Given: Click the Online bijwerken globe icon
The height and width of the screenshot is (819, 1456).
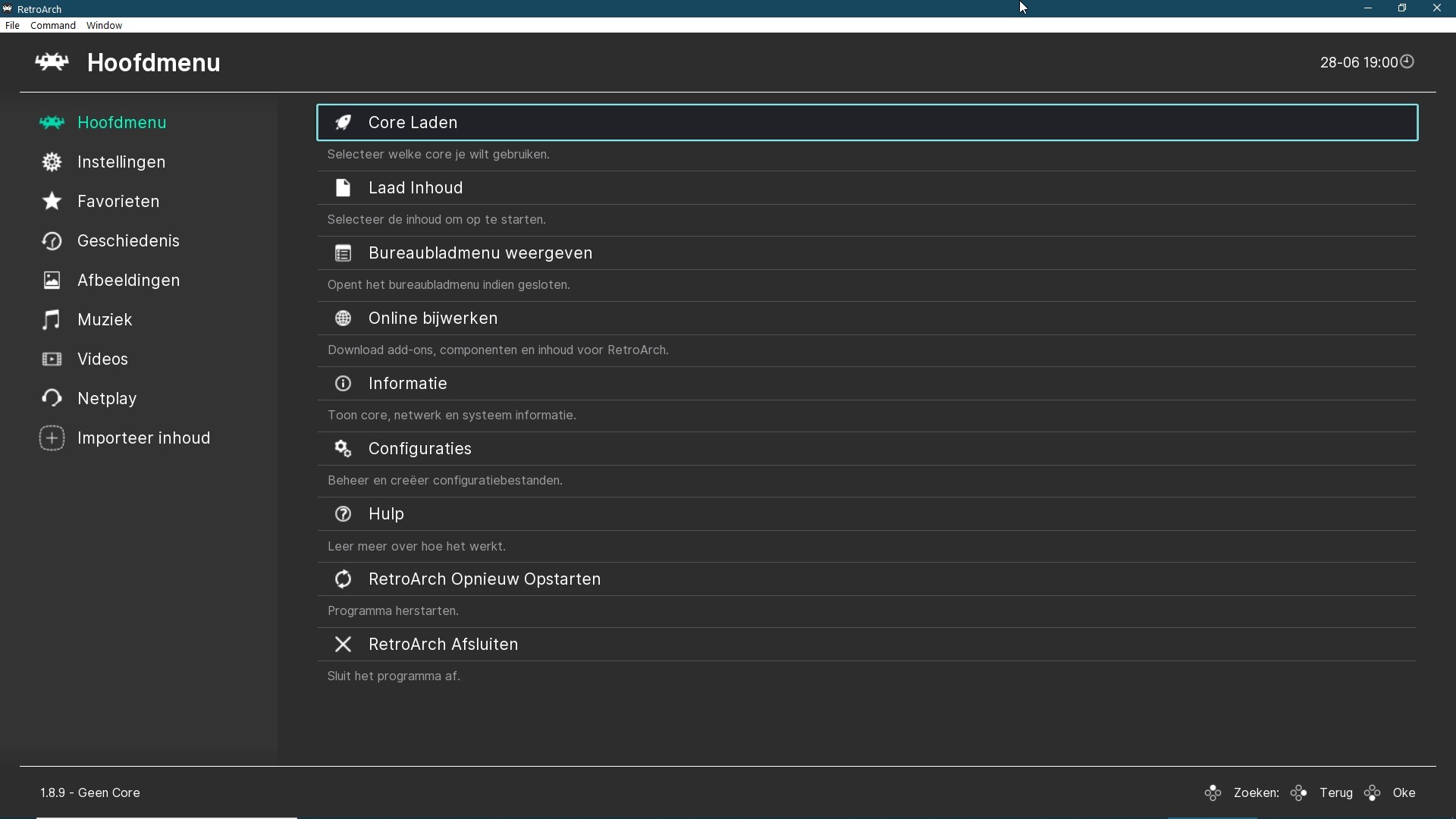Looking at the screenshot, I should [x=343, y=318].
